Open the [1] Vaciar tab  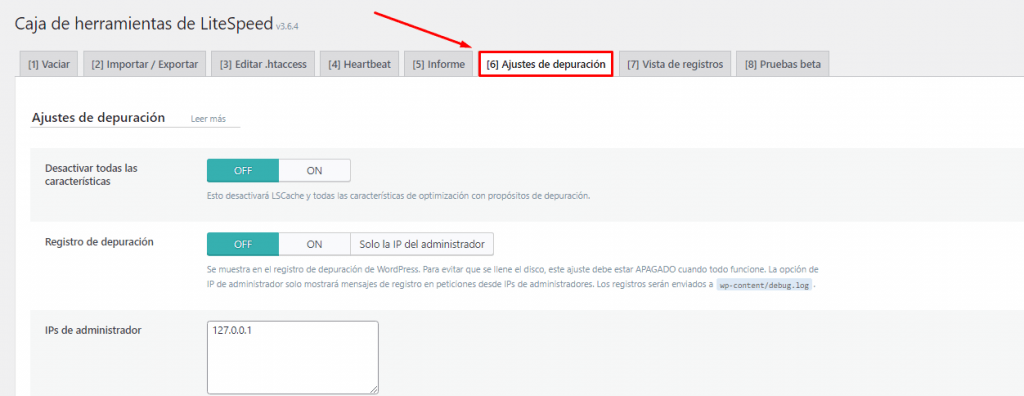coord(49,65)
